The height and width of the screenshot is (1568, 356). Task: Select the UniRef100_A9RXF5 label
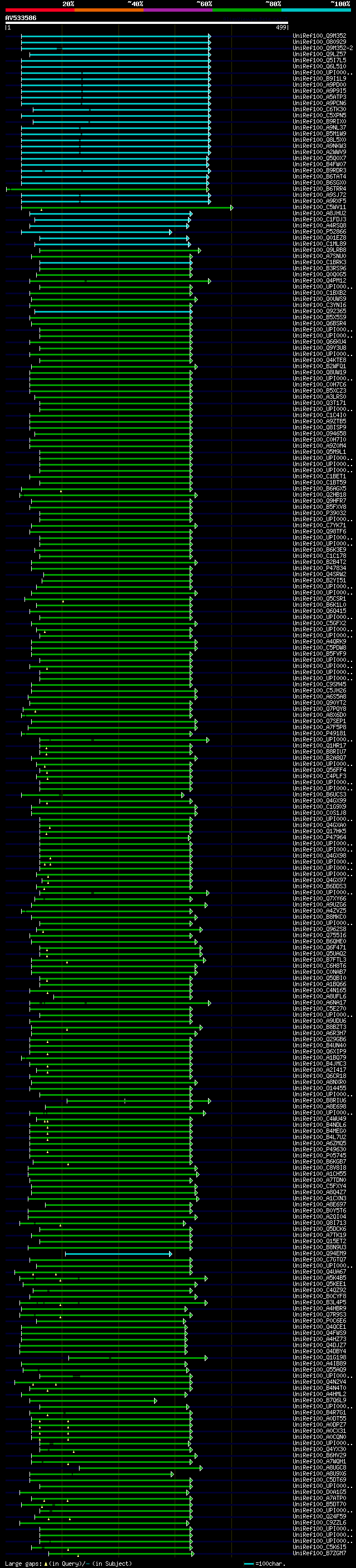[x=319, y=201]
